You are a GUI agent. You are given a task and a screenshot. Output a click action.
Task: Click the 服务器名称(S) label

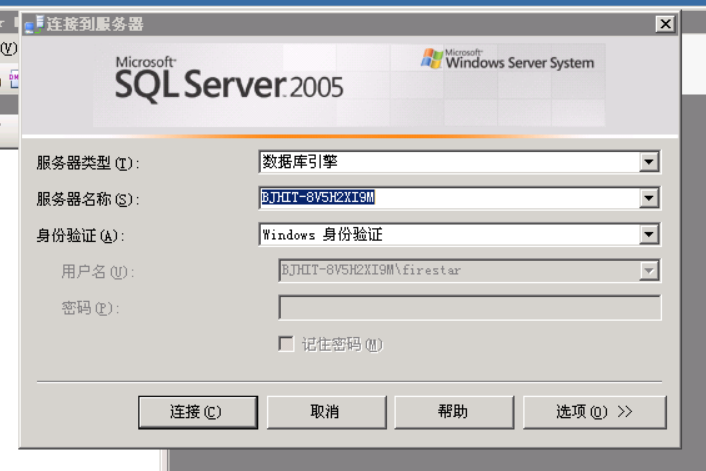pyautogui.click(x=88, y=199)
